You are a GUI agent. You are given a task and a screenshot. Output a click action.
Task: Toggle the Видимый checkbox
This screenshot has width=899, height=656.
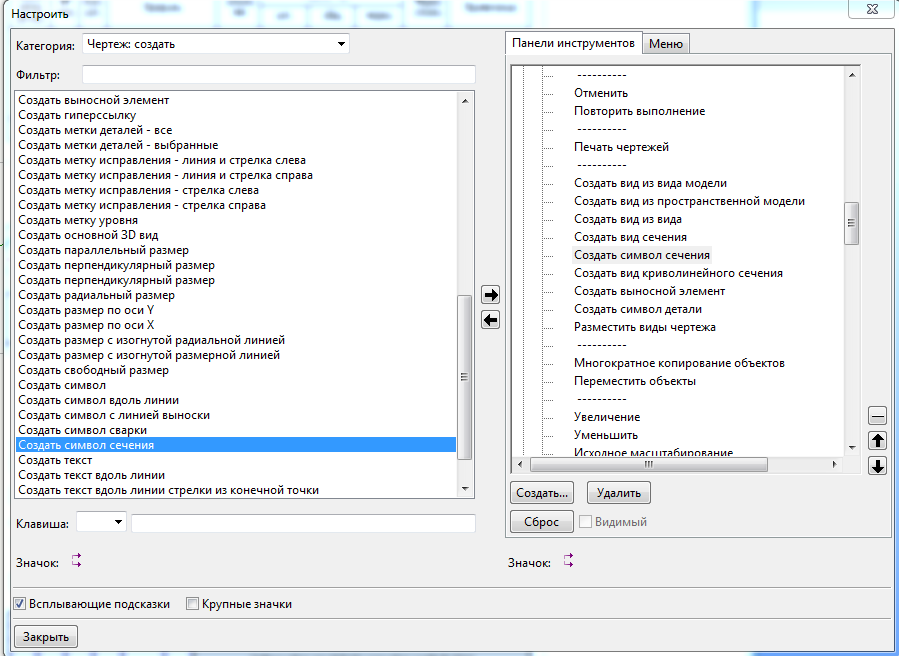click(585, 522)
